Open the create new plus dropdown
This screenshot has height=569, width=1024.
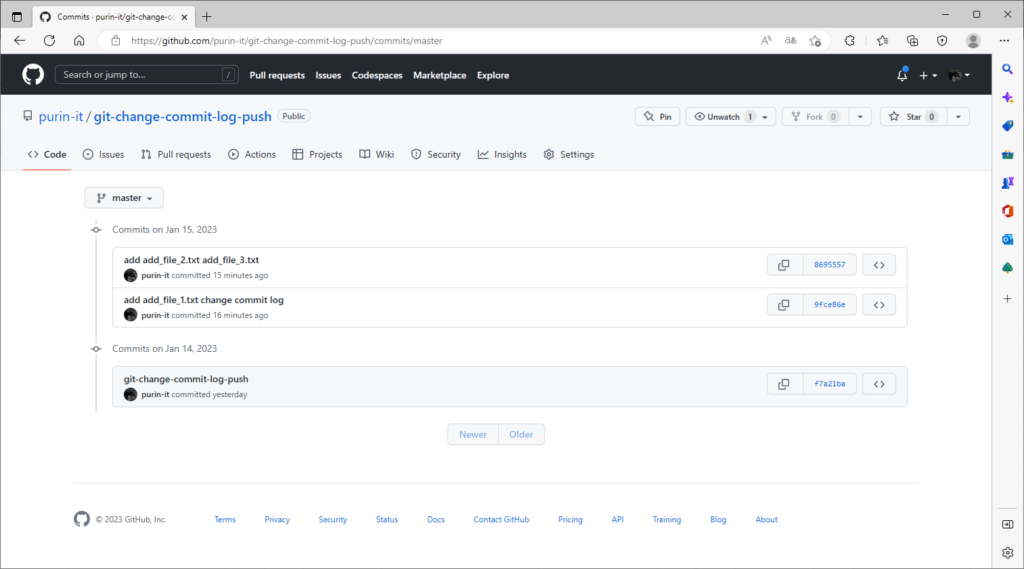pyautogui.click(x=928, y=75)
